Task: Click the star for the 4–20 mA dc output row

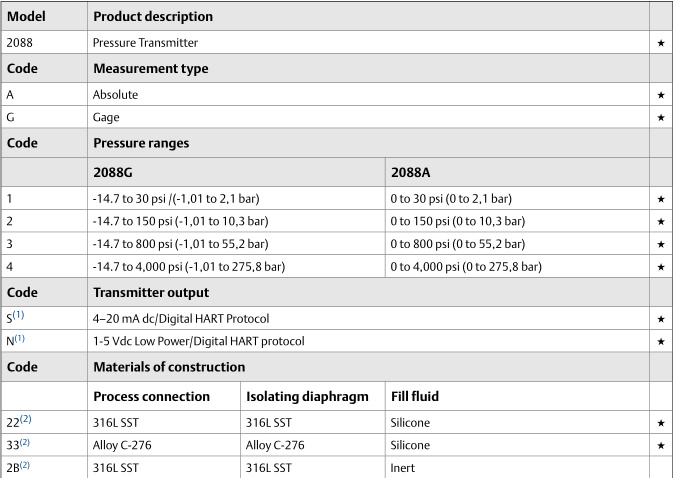Action: coord(660,319)
